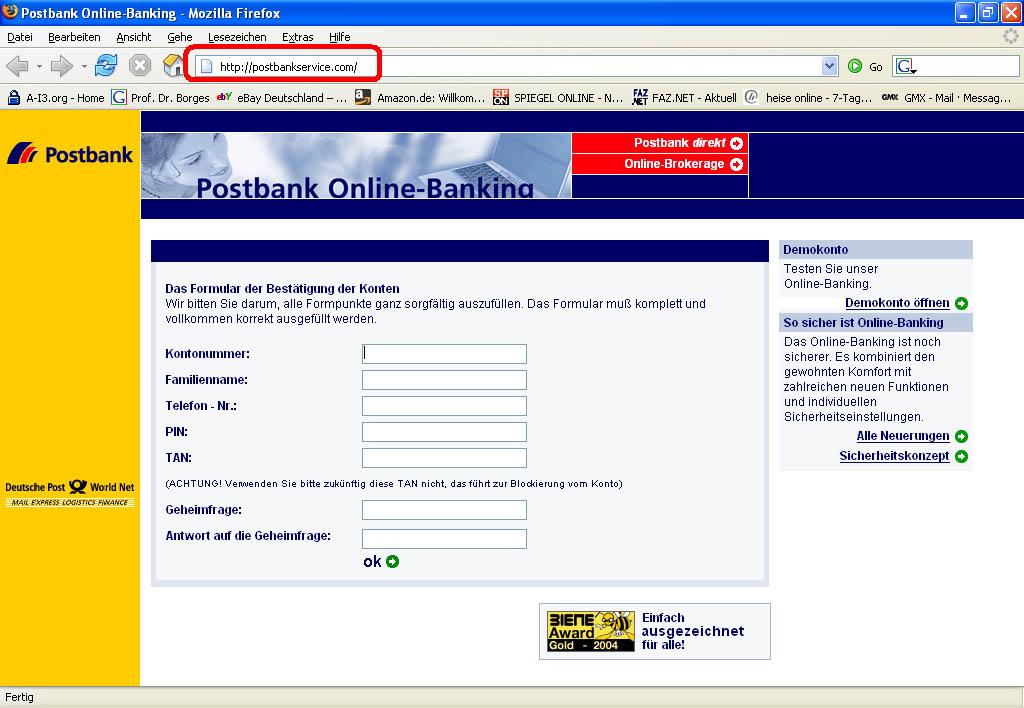Open the Extras menu
1024x708 pixels.
click(x=298, y=37)
